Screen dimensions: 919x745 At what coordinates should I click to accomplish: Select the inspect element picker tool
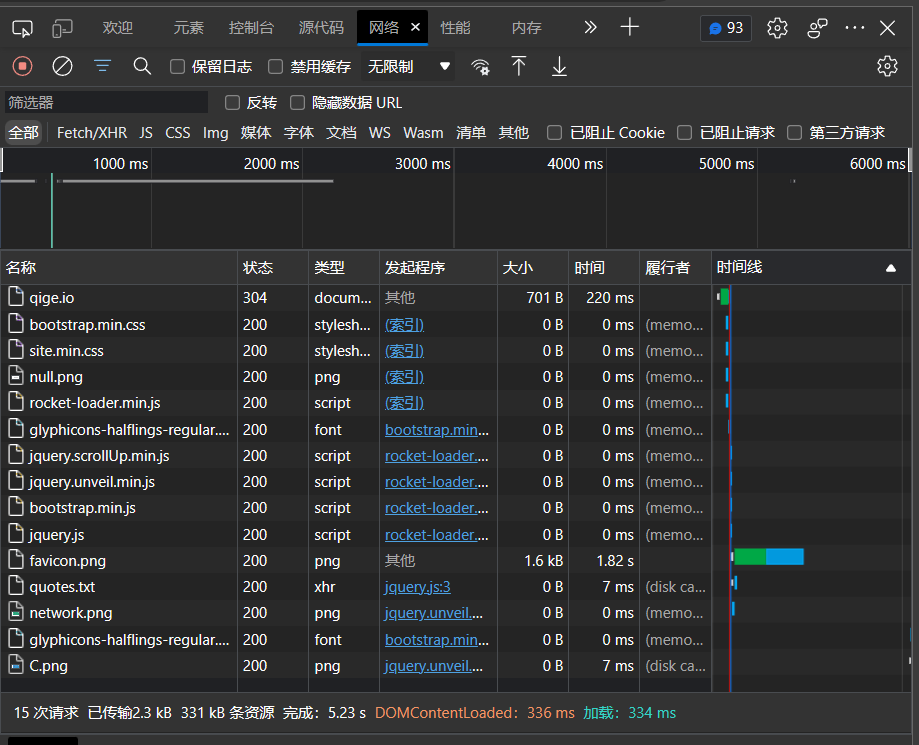point(22,28)
